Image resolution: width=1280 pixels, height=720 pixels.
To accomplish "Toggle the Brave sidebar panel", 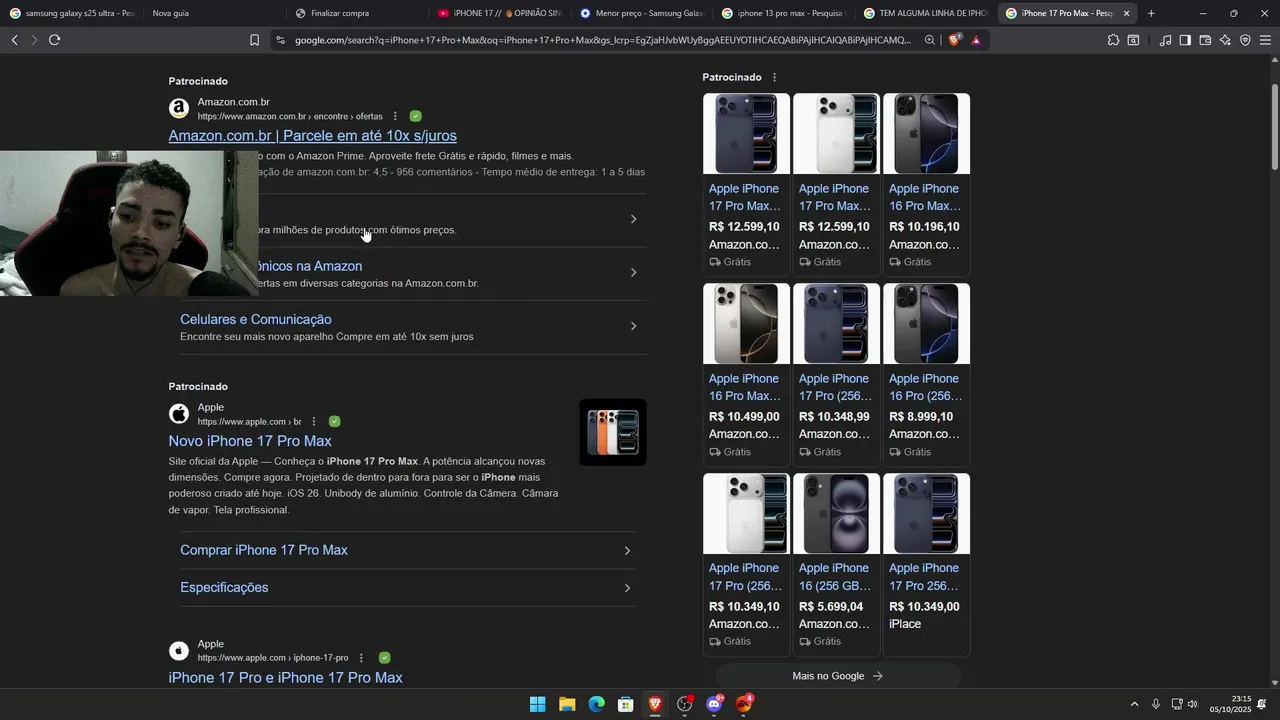I will click(x=1185, y=40).
